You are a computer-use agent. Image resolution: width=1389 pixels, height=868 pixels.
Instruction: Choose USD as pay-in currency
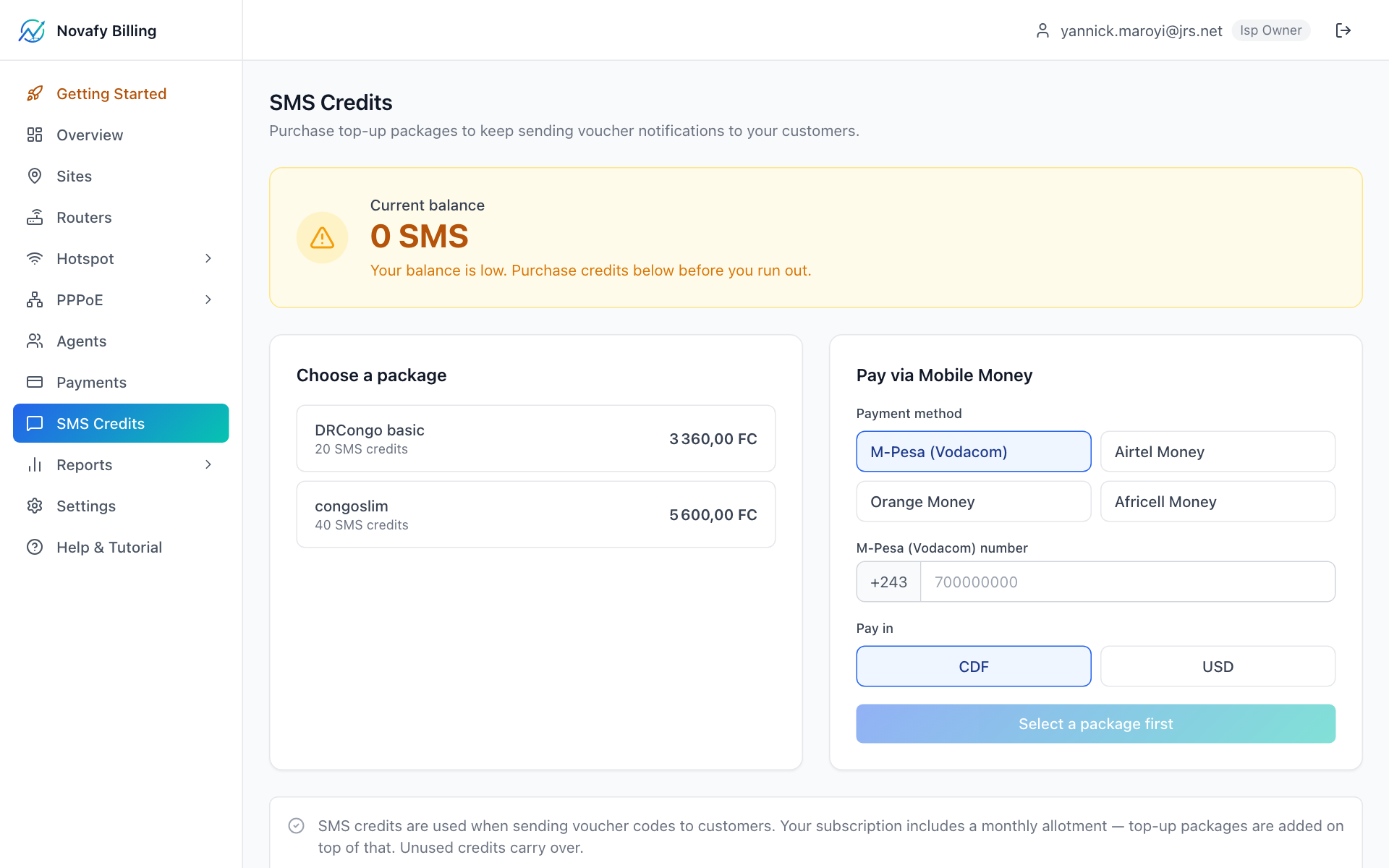click(1218, 666)
